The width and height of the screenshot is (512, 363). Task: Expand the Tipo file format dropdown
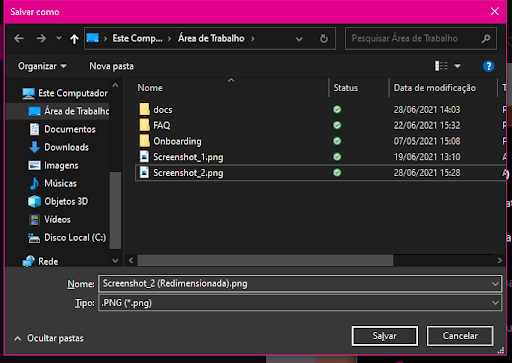click(495, 303)
